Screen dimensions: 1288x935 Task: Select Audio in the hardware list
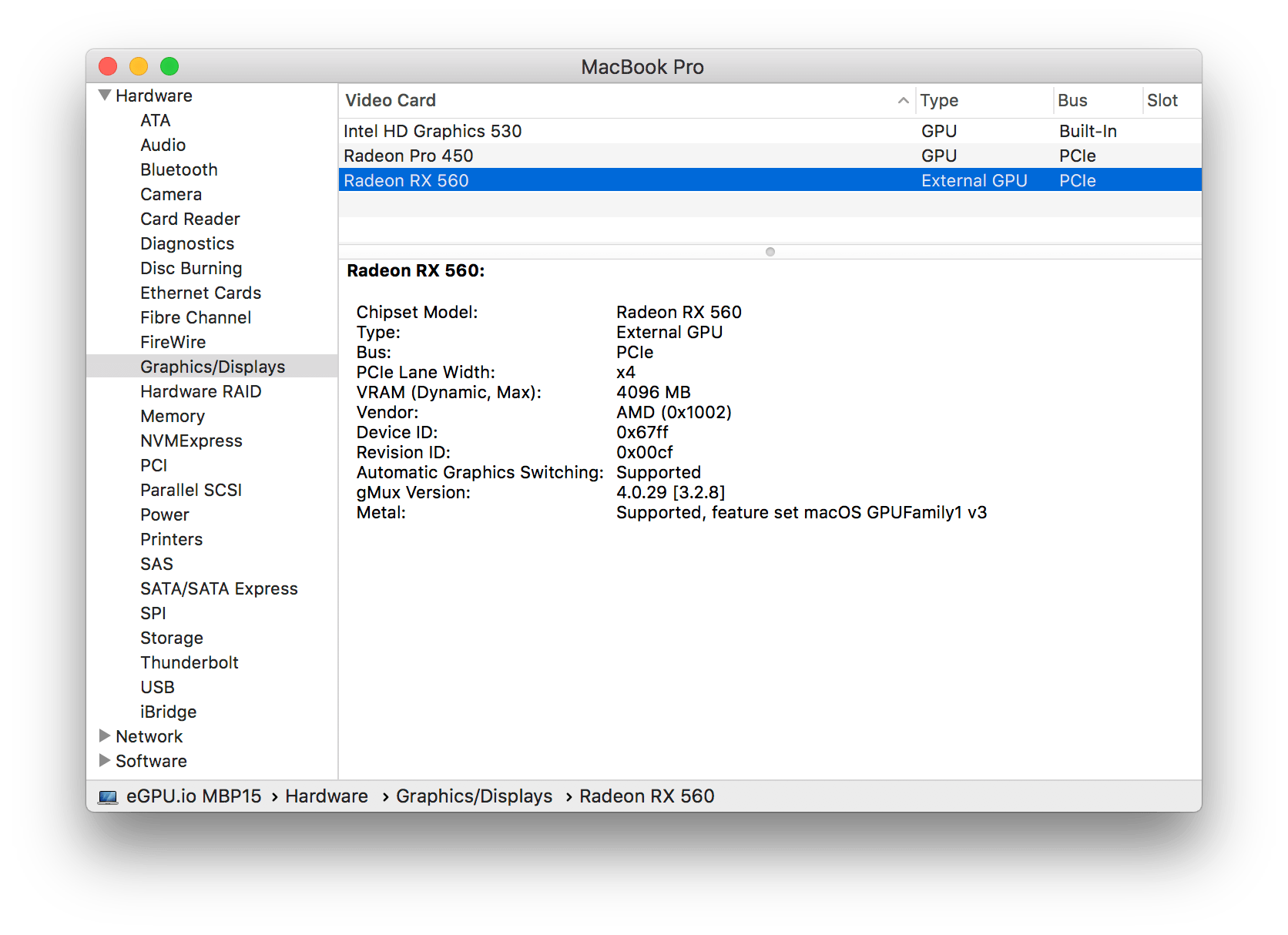pyautogui.click(x=163, y=145)
